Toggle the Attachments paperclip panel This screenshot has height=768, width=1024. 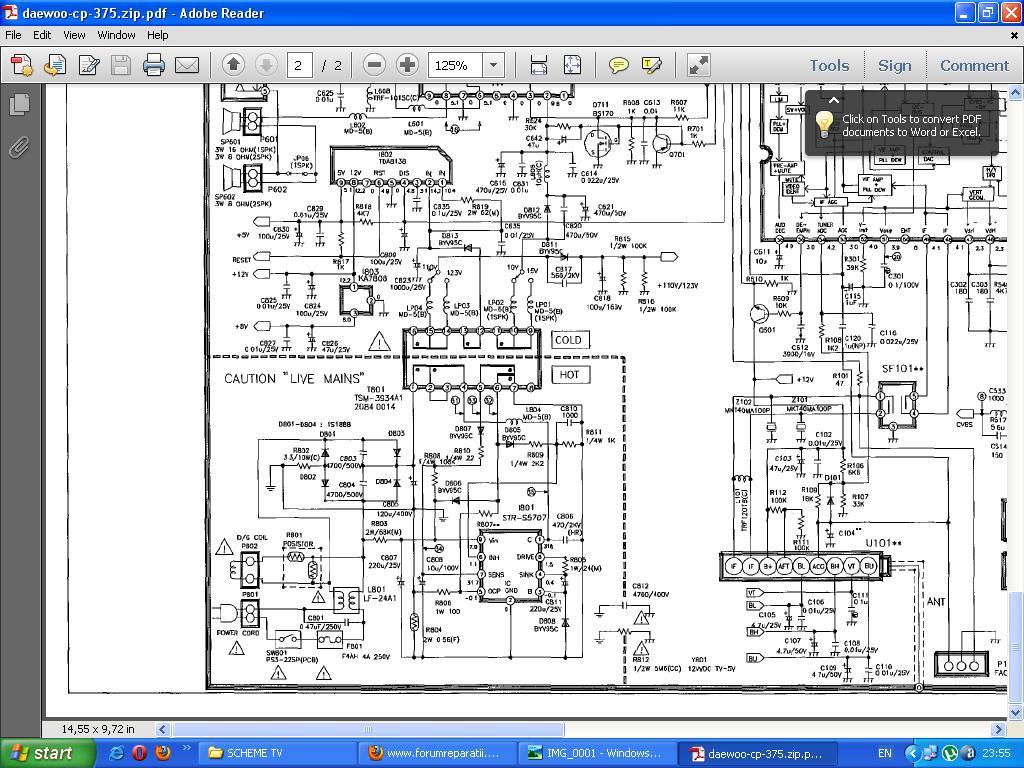pos(19,148)
